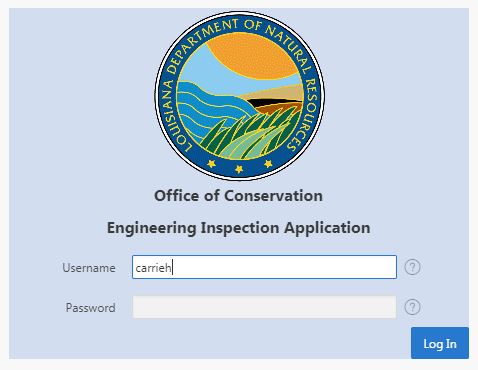The height and width of the screenshot is (370, 478).
Task: Click the orange sun in the seal
Action: pos(252,58)
